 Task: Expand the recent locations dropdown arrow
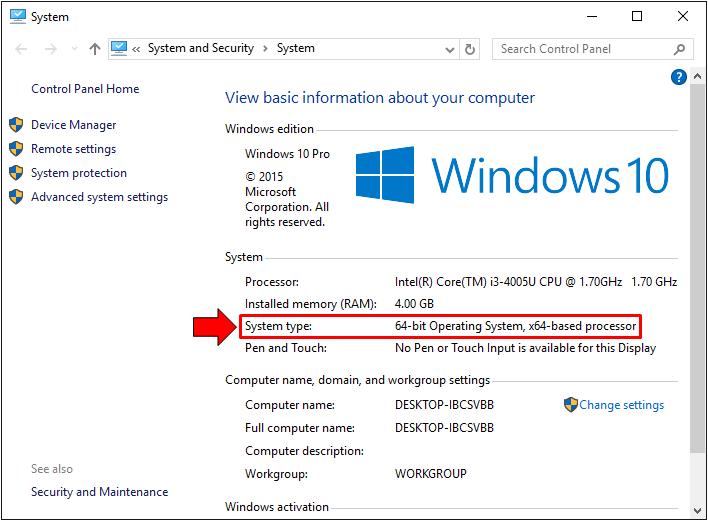point(73,49)
